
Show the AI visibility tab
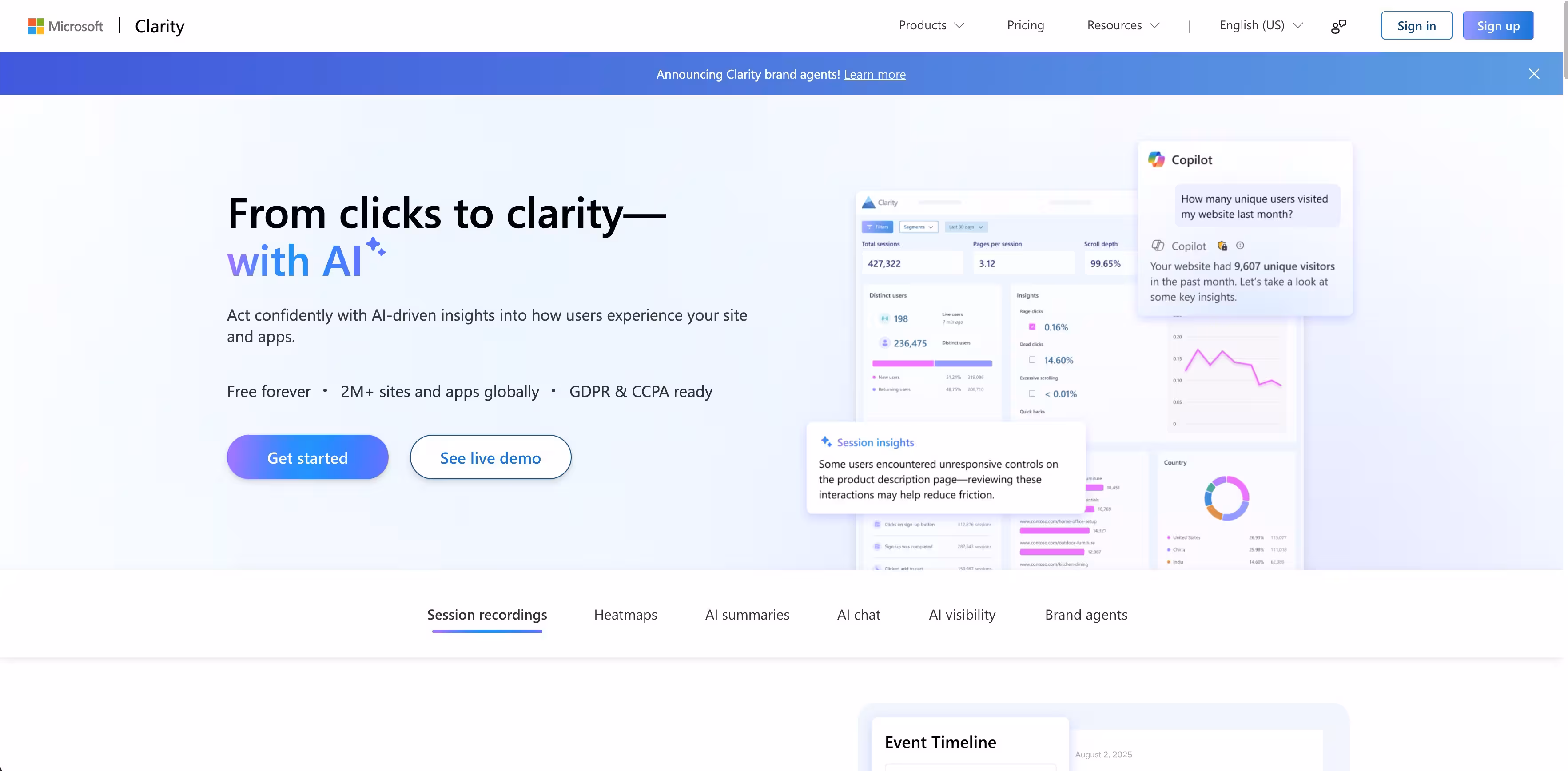[x=962, y=615]
